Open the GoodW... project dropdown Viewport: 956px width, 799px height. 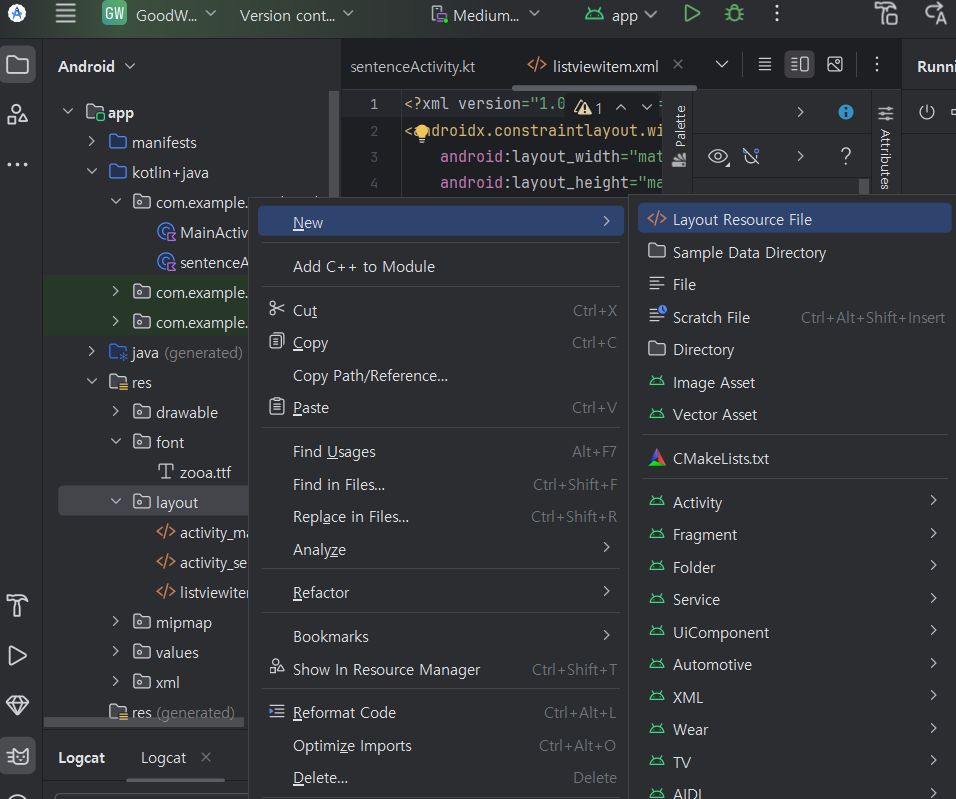coord(159,14)
